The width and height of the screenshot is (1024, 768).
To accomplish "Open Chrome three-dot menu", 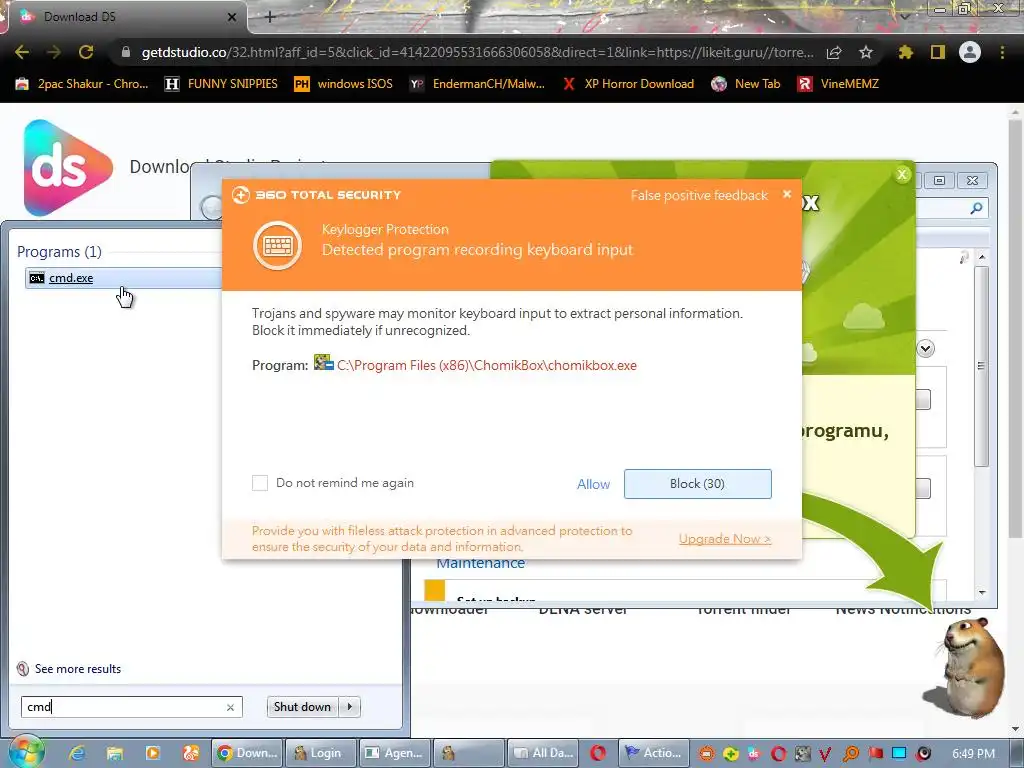I will [x=1002, y=52].
